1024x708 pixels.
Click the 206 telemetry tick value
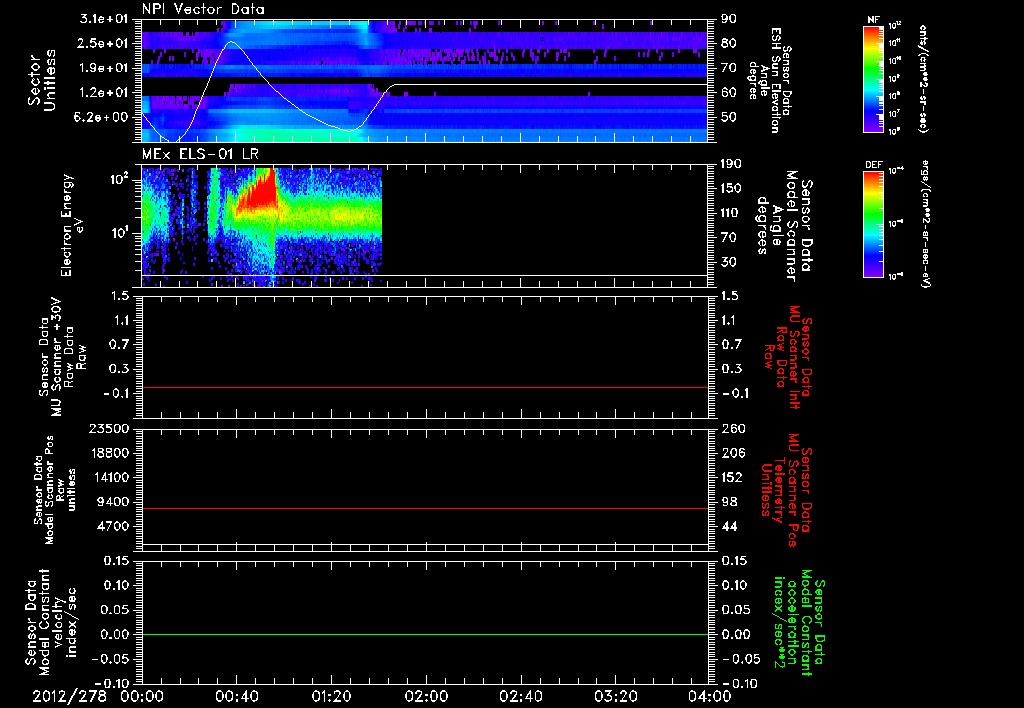click(x=733, y=453)
